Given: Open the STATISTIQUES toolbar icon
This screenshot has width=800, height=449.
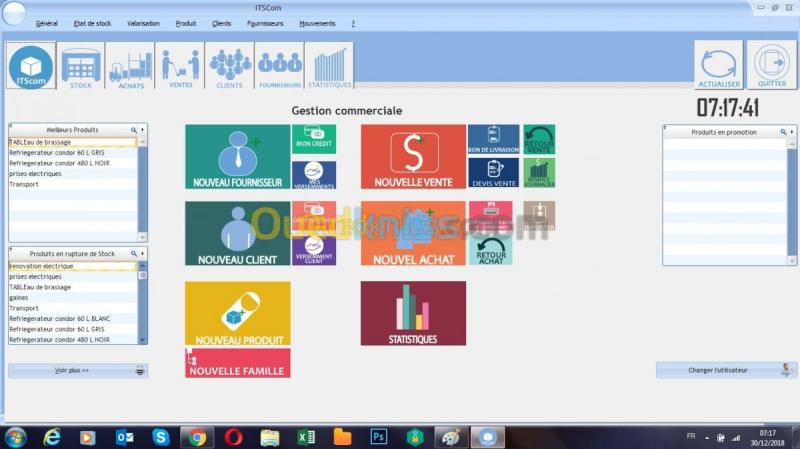Looking at the screenshot, I should 330,66.
